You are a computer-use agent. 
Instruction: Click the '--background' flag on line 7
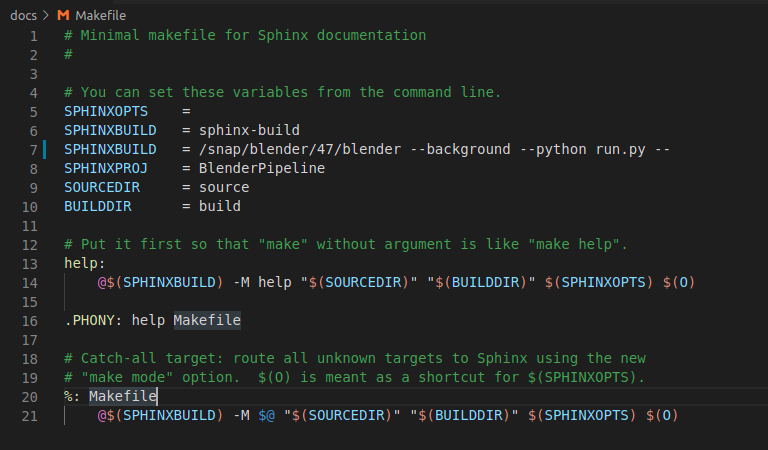(460, 149)
